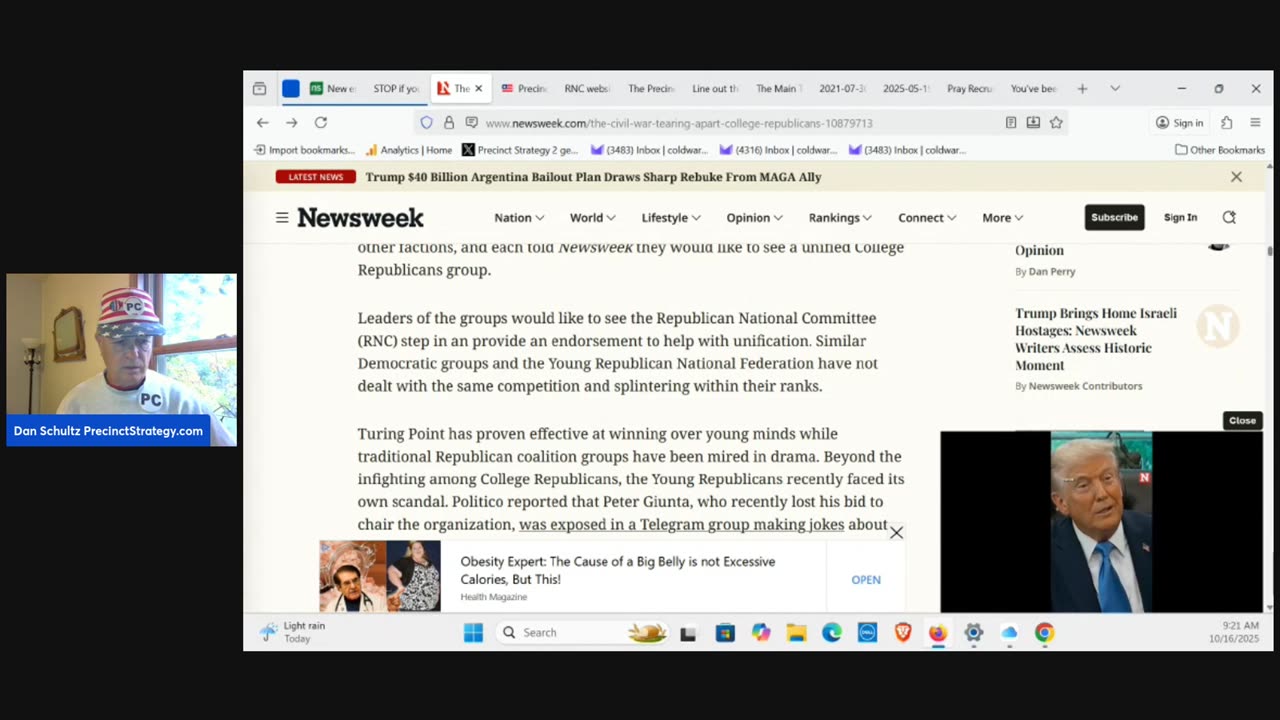The width and height of the screenshot is (1280, 720).
Task: Open the Trump Argentina Bailout headline
Action: 593,177
